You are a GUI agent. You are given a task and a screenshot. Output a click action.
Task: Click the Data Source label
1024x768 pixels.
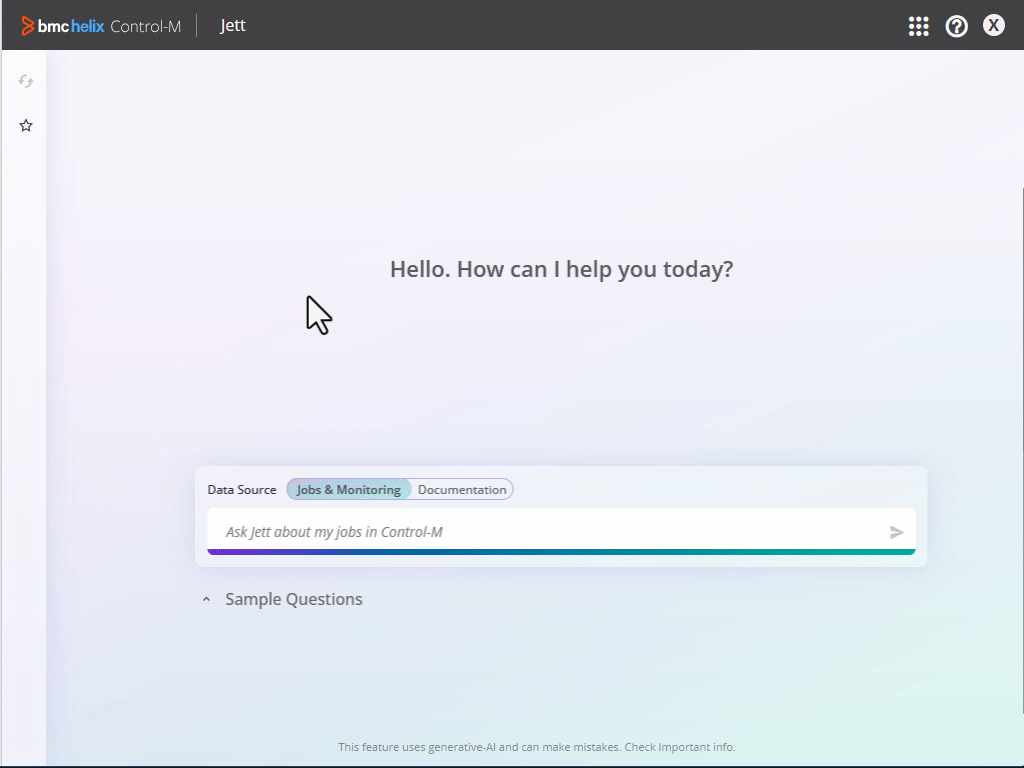tap(242, 490)
